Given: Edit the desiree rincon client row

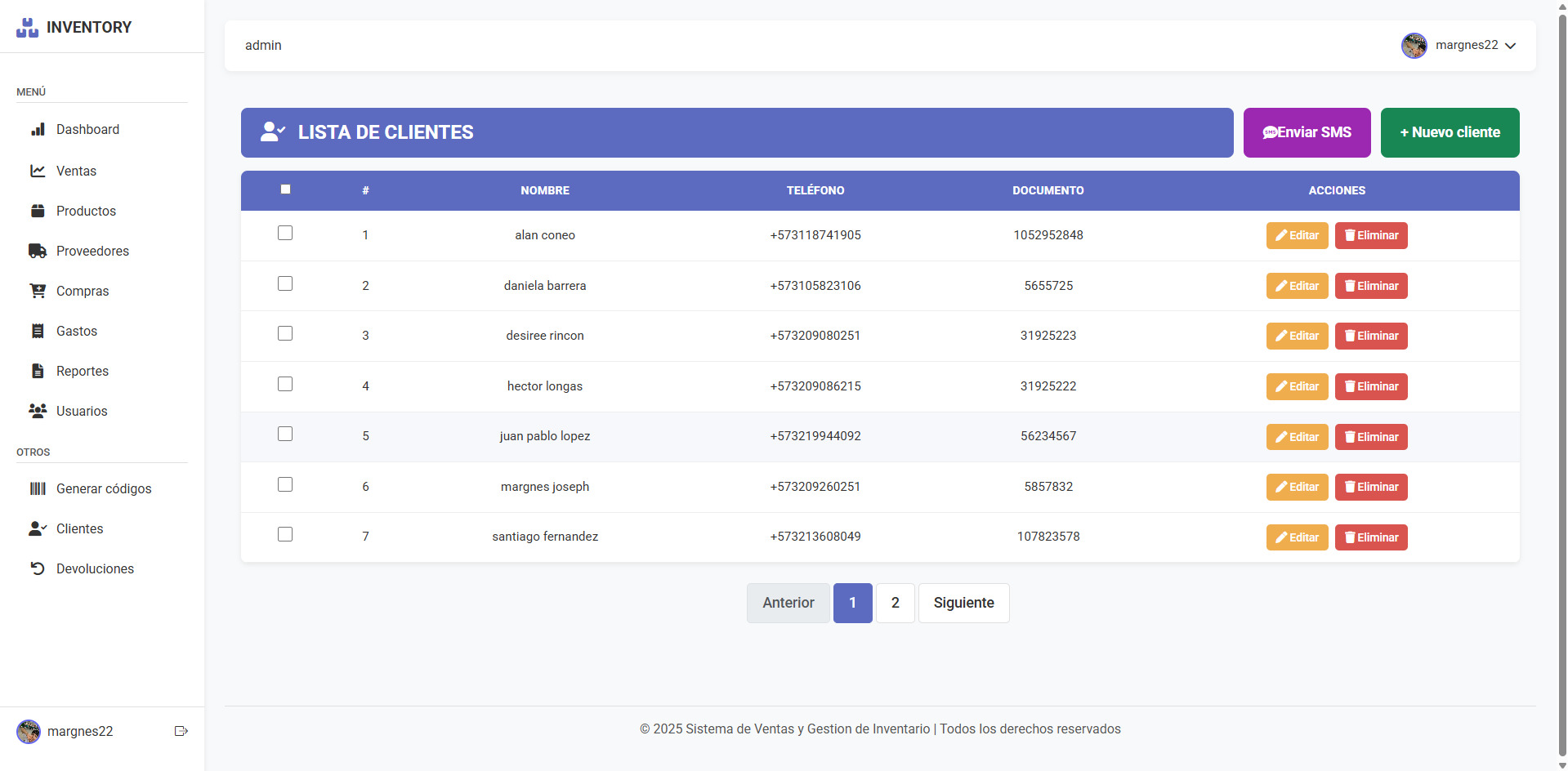Looking at the screenshot, I should tap(1297, 336).
